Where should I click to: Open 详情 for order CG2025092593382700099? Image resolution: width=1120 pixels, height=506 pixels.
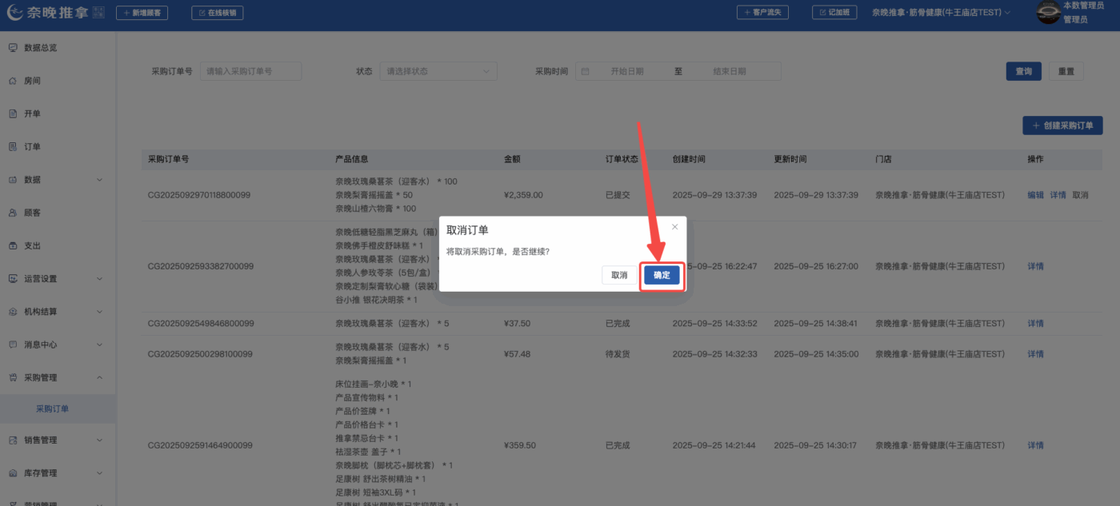[x=1035, y=266]
